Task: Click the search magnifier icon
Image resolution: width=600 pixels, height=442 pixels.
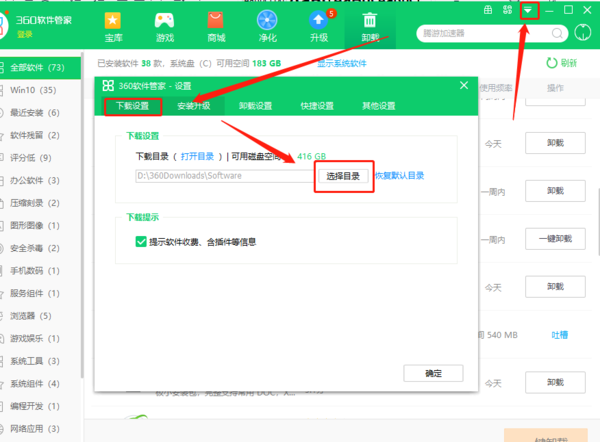Action: point(555,33)
